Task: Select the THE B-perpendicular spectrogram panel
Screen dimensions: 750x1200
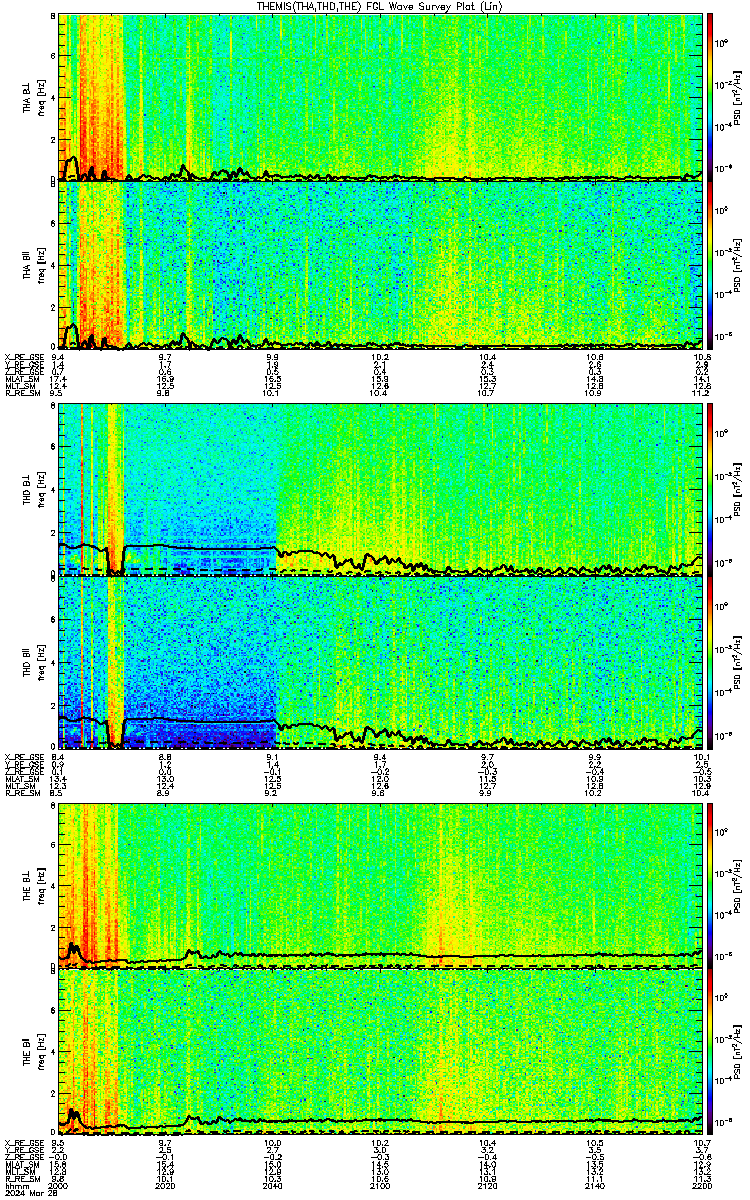Action: [380, 886]
